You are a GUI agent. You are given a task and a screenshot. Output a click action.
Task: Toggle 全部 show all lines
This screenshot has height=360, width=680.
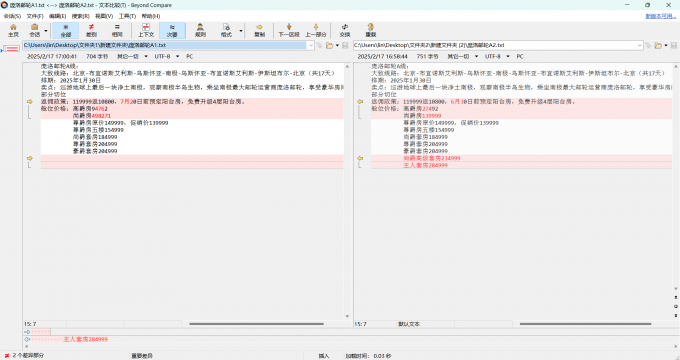(x=65, y=30)
